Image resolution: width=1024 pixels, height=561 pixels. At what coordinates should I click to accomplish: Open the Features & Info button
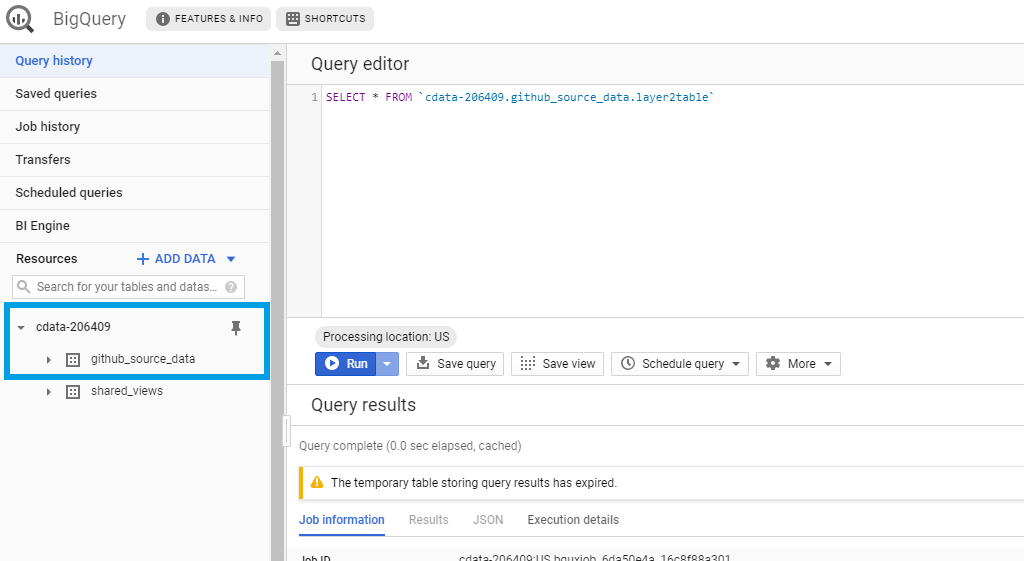pos(209,19)
